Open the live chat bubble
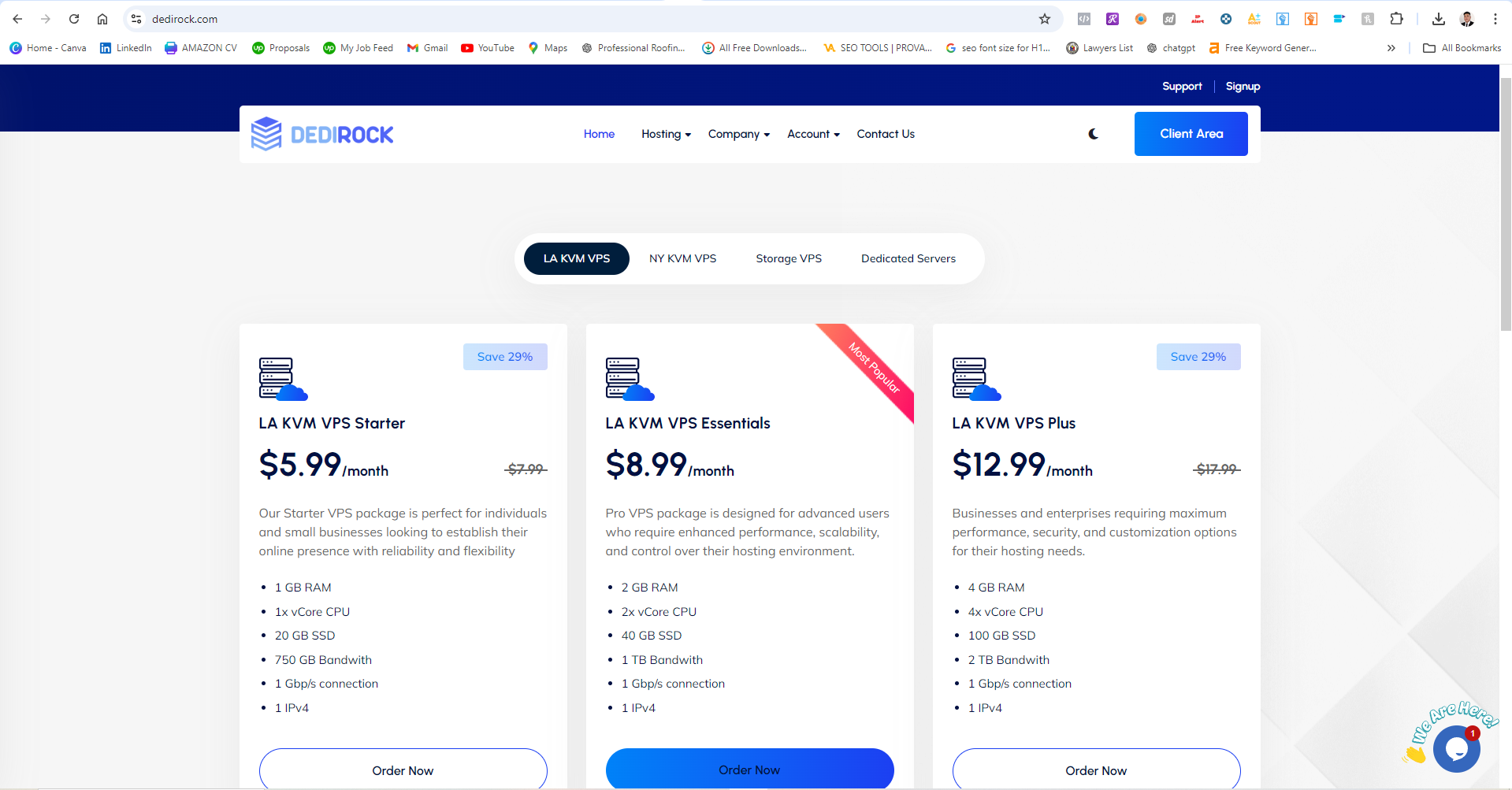The width and height of the screenshot is (1512, 790). point(1456,748)
